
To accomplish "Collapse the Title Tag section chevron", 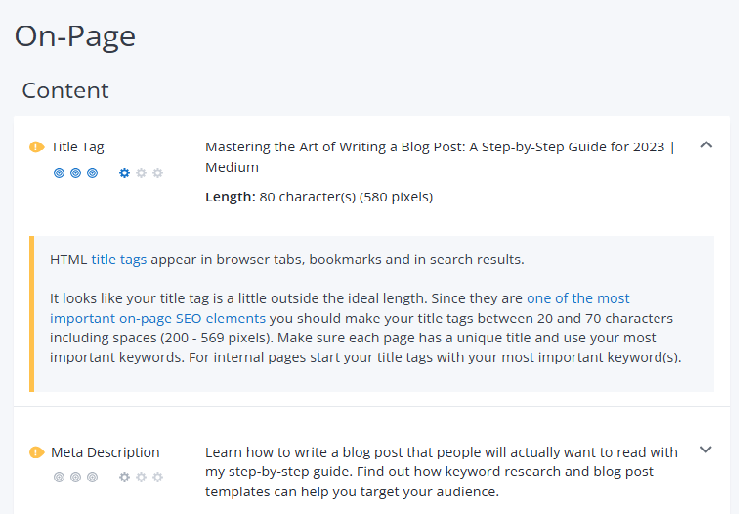I will [x=706, y=145].
